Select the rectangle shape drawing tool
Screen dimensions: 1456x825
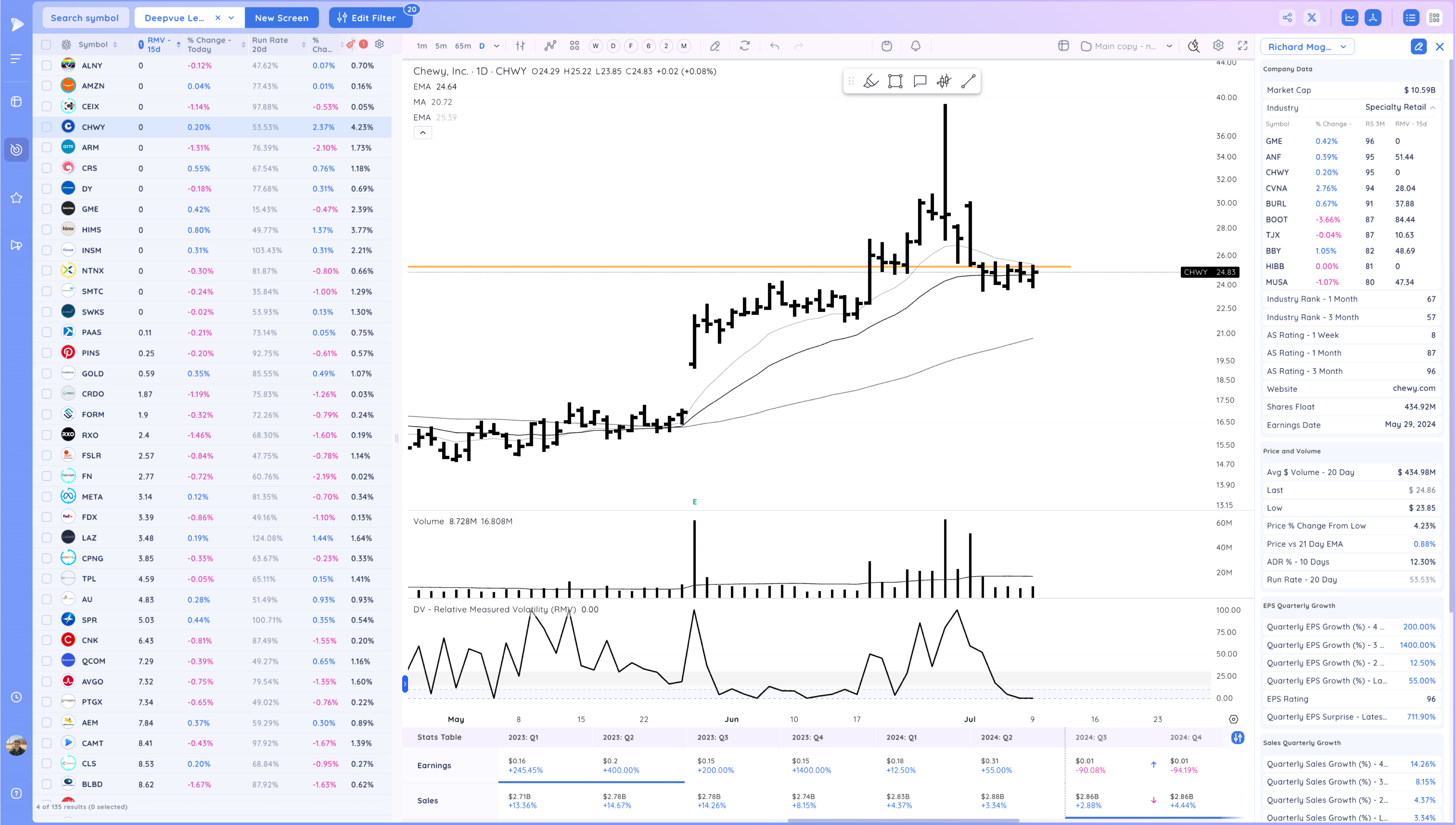(x=895, y=81)
